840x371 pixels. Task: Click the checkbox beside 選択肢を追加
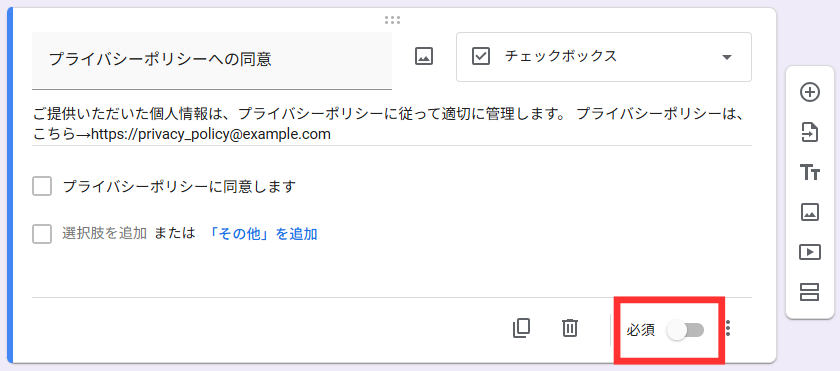42,234
